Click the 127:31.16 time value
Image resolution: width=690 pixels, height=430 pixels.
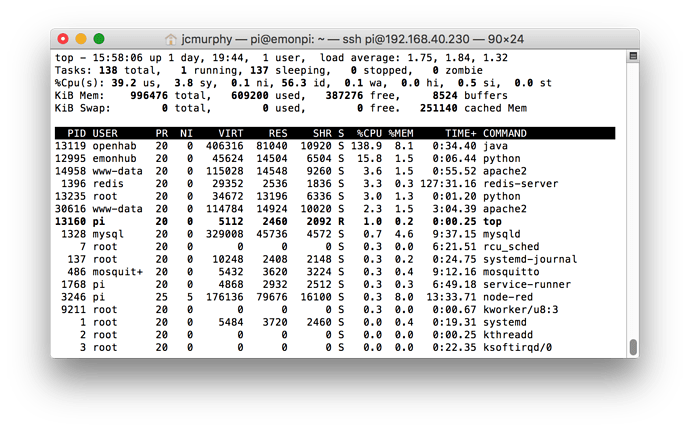coord(448,184)
